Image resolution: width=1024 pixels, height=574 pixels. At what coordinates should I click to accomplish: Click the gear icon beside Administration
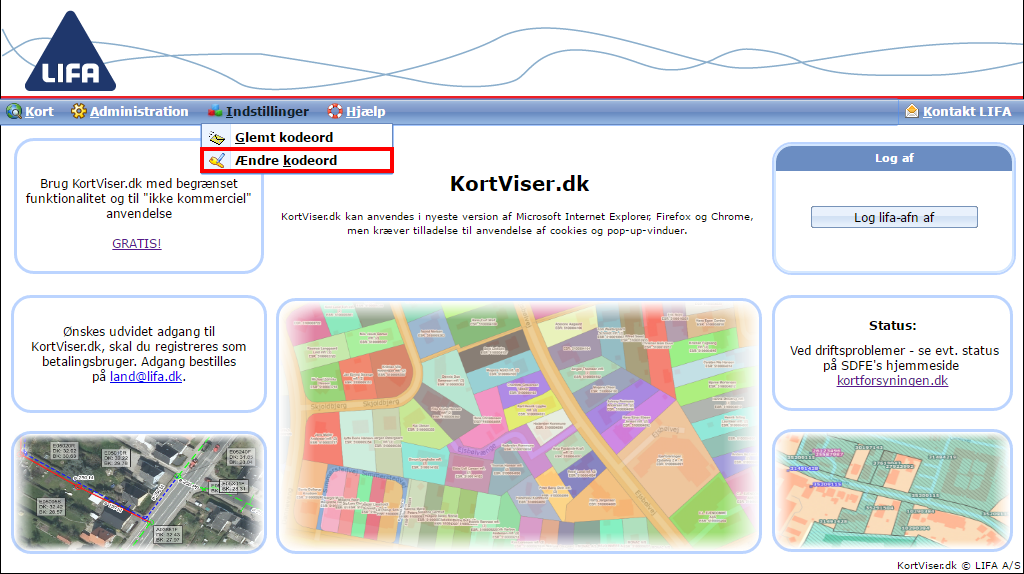(78, 111)
